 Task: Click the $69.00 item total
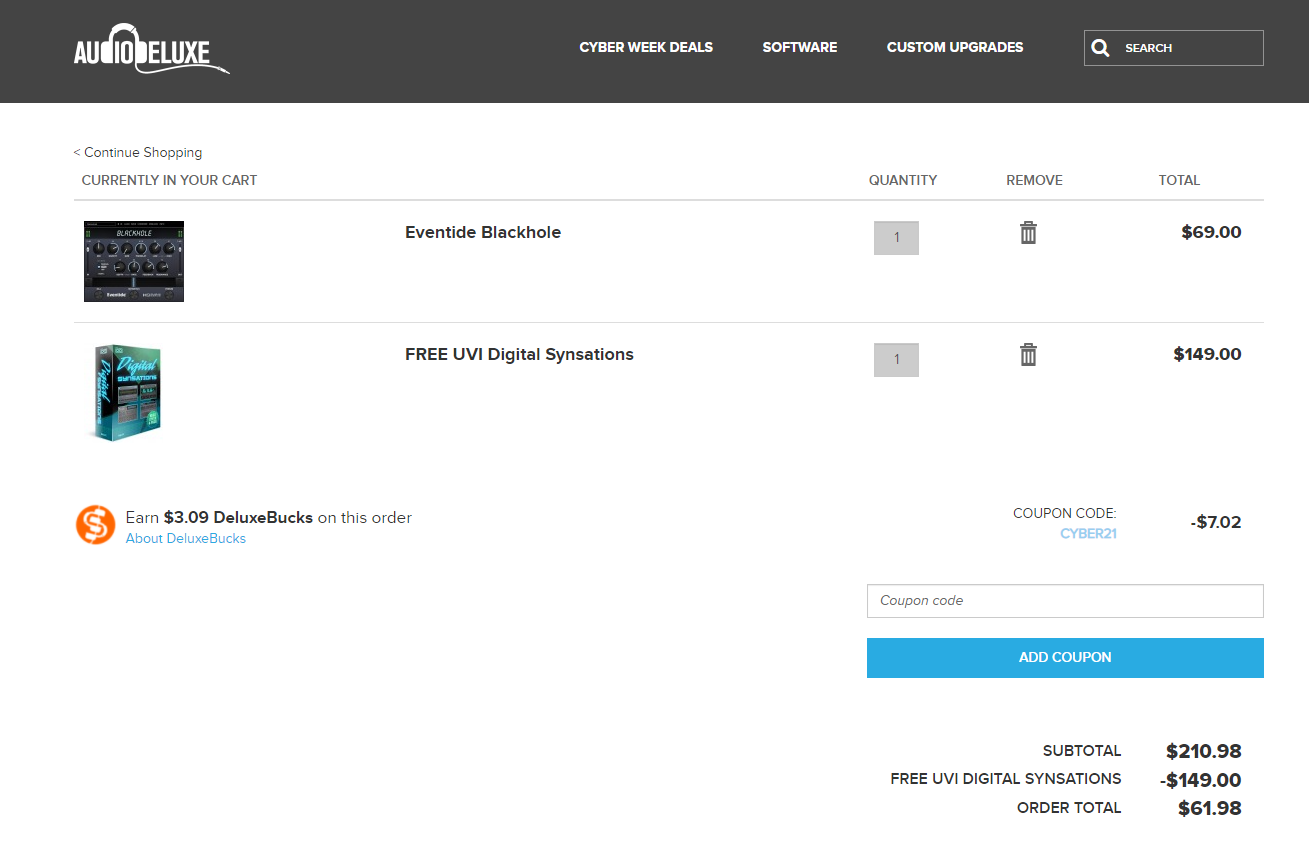[x=1211, y=232]
